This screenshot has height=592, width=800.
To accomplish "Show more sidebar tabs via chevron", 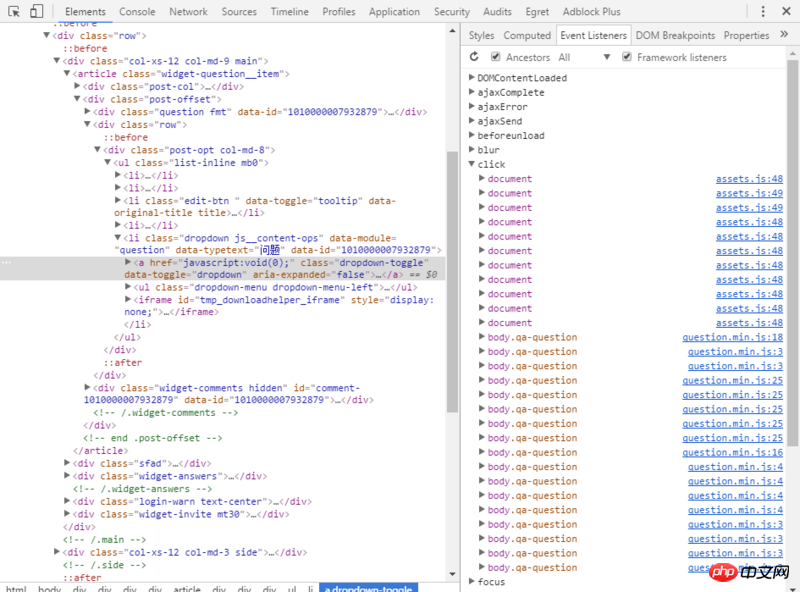I will [x=784, y=35].
